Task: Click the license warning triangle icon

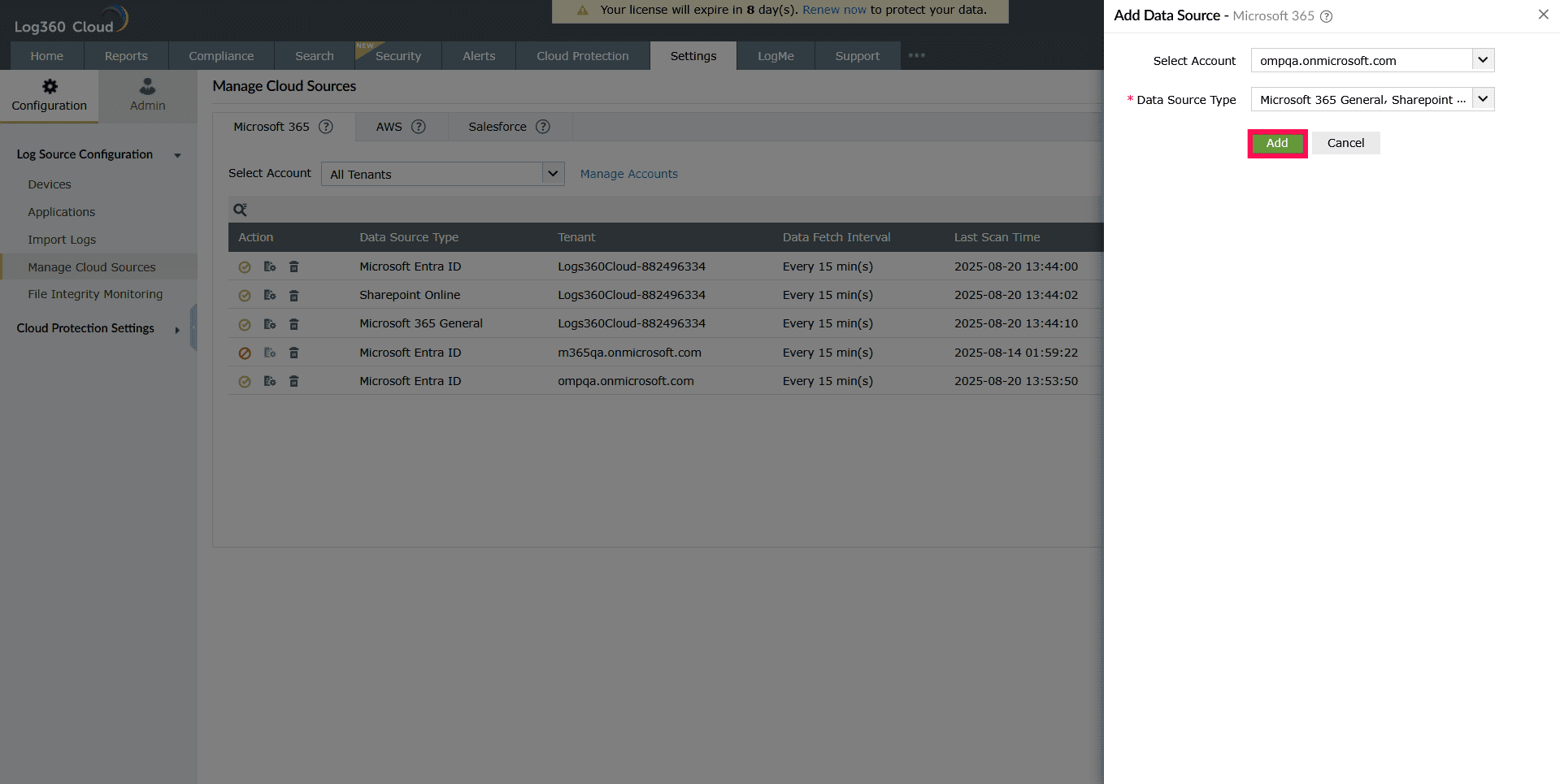Action: click(583, 11)
